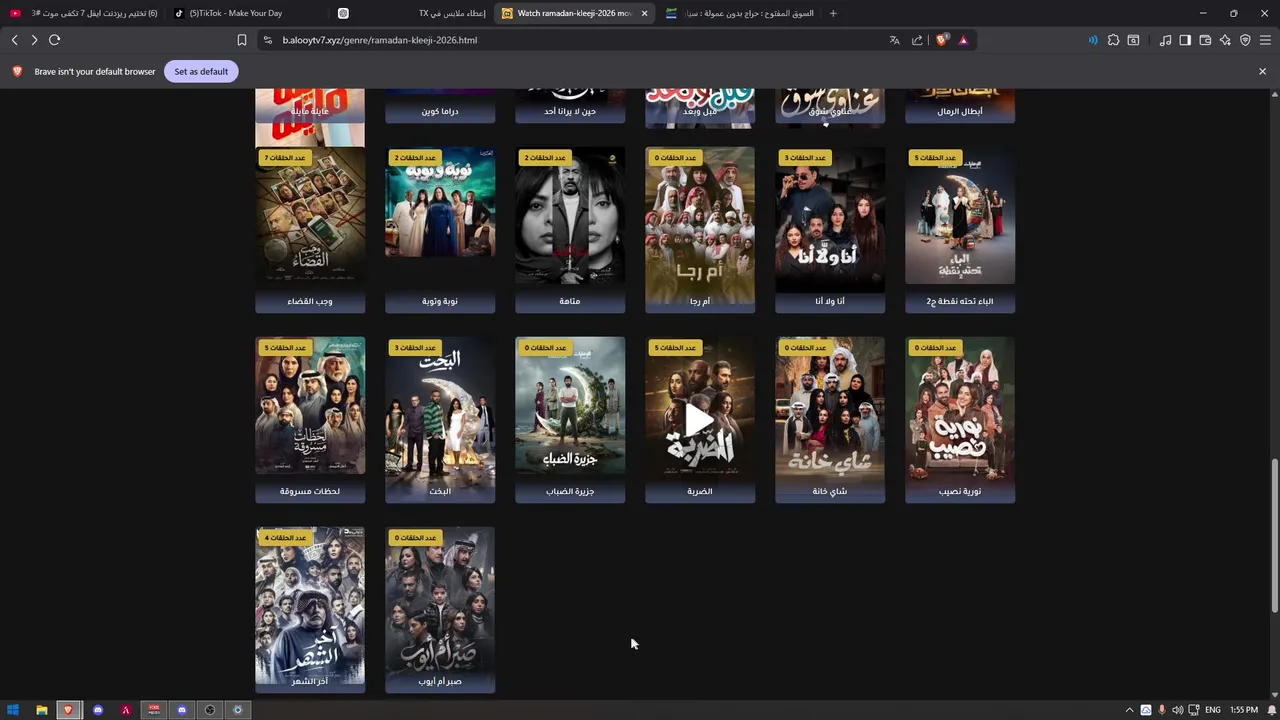Open File Explorer from the taskbar
1280x720 pixels.
[x=42, y=710]
